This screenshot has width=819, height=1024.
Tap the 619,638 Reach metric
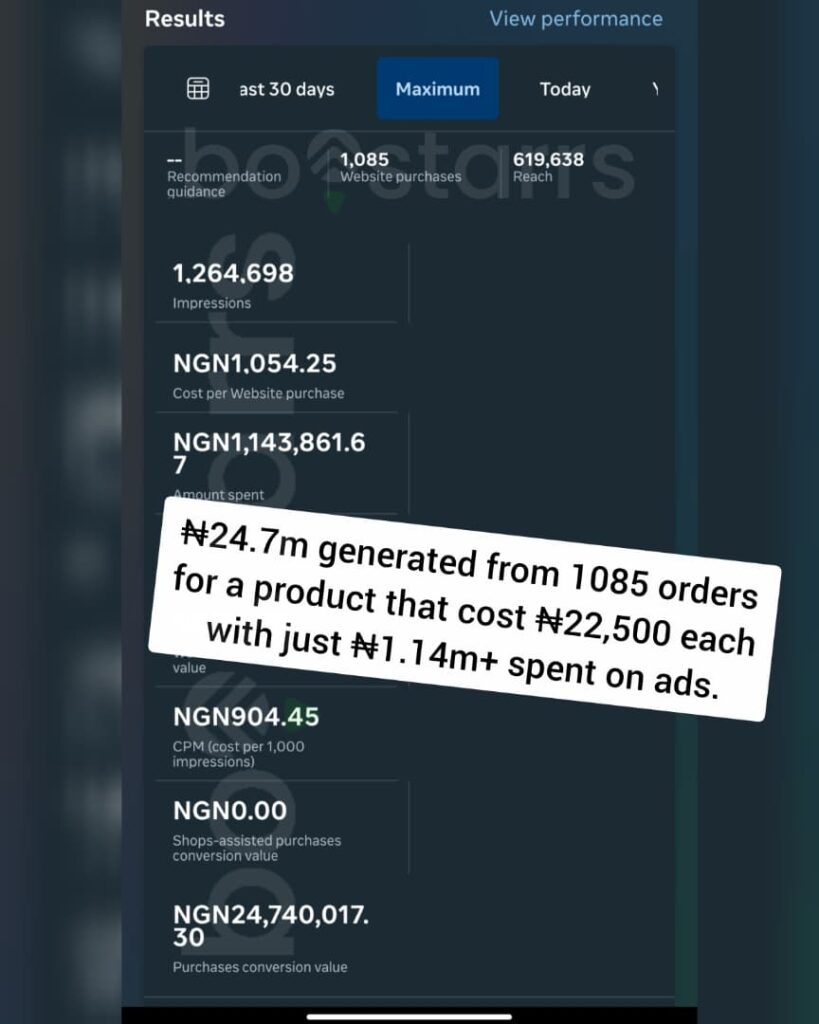[548, 168]
